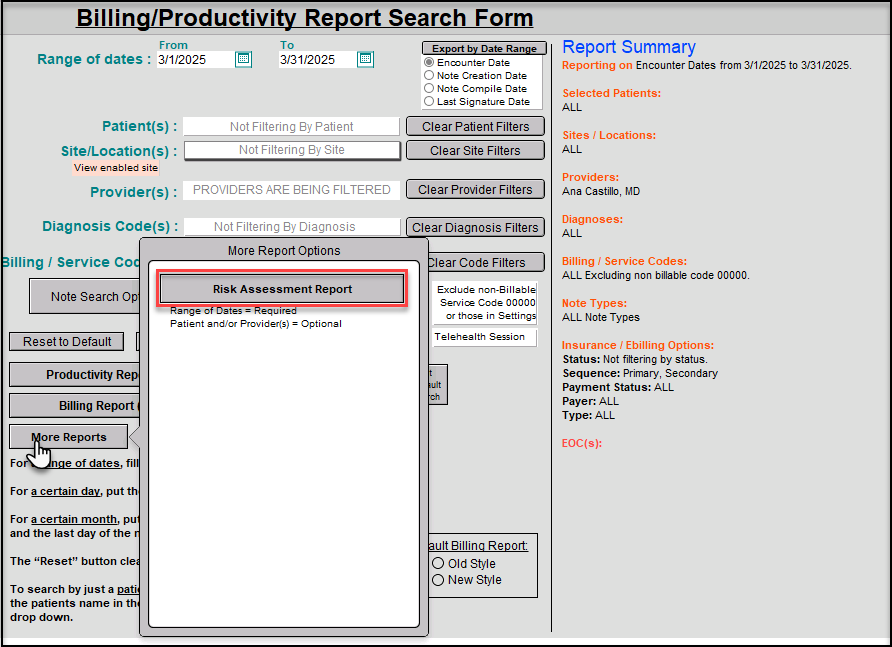Select the Note Creation Date option
Image resolution: width=892 pixels, height=647 pixels.
pyautogui.click(x=431, y=75)
